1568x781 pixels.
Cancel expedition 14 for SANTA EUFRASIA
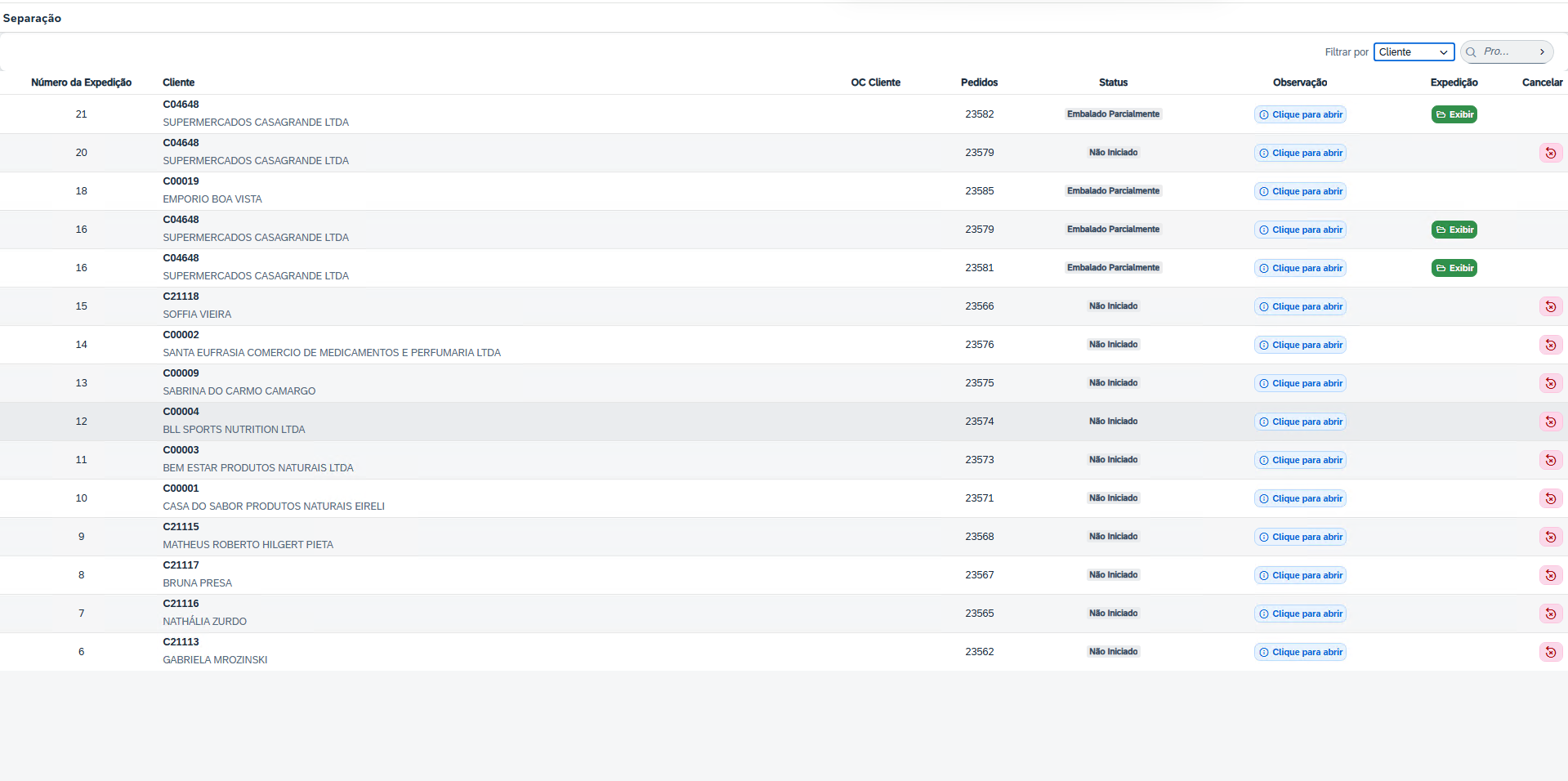1550,345
